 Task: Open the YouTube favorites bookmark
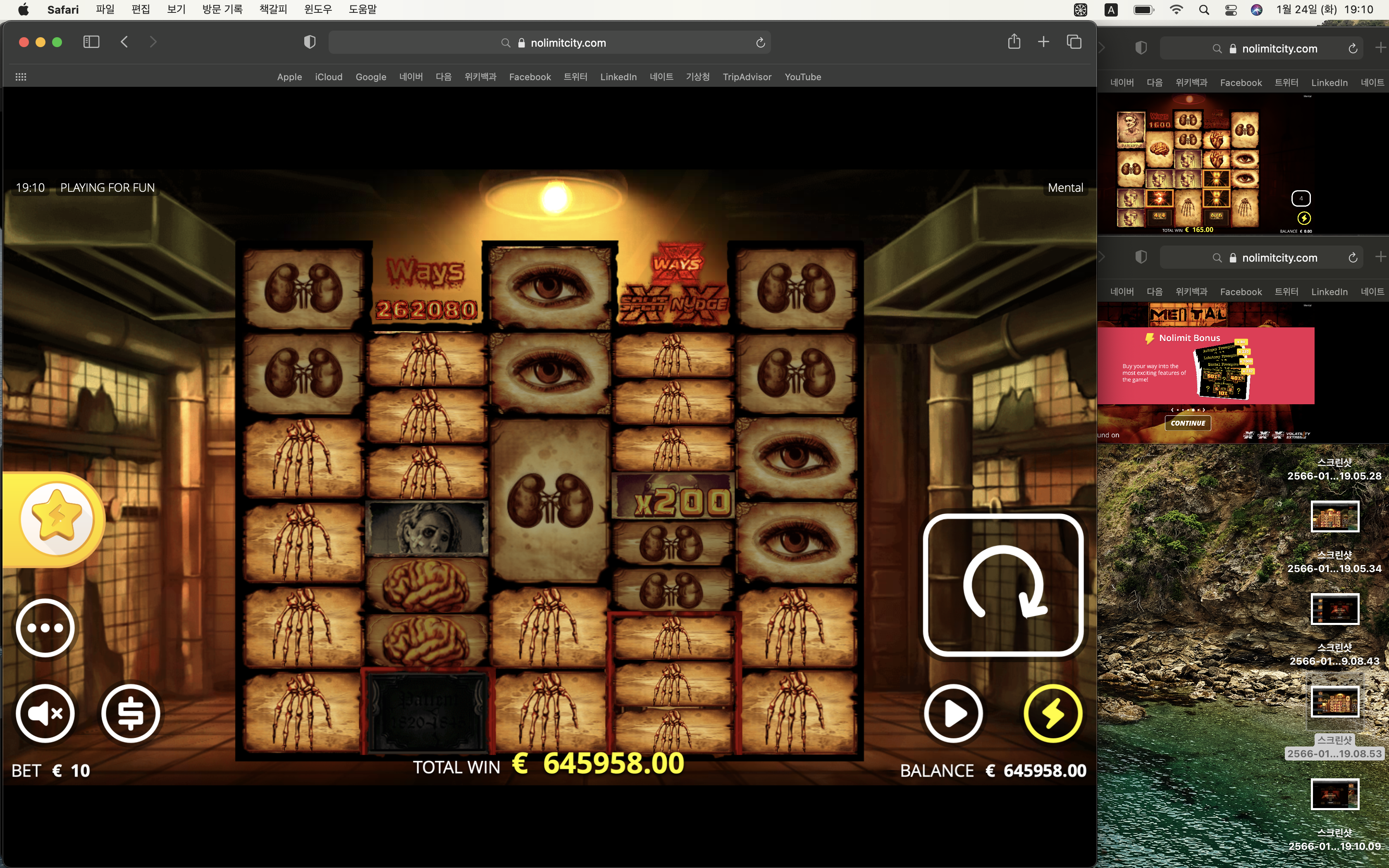[x=803, y=77]
